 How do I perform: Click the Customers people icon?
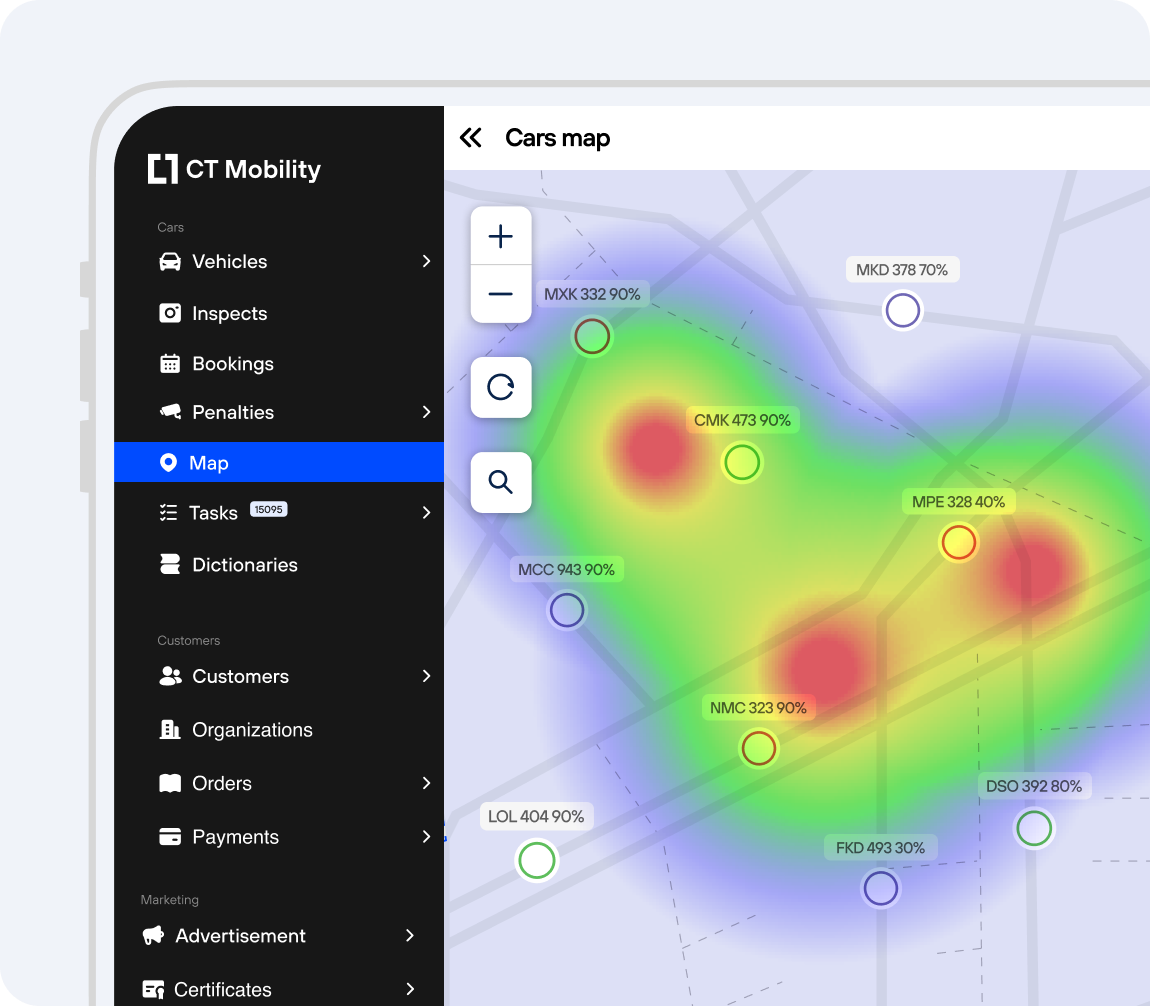point(170,676)
